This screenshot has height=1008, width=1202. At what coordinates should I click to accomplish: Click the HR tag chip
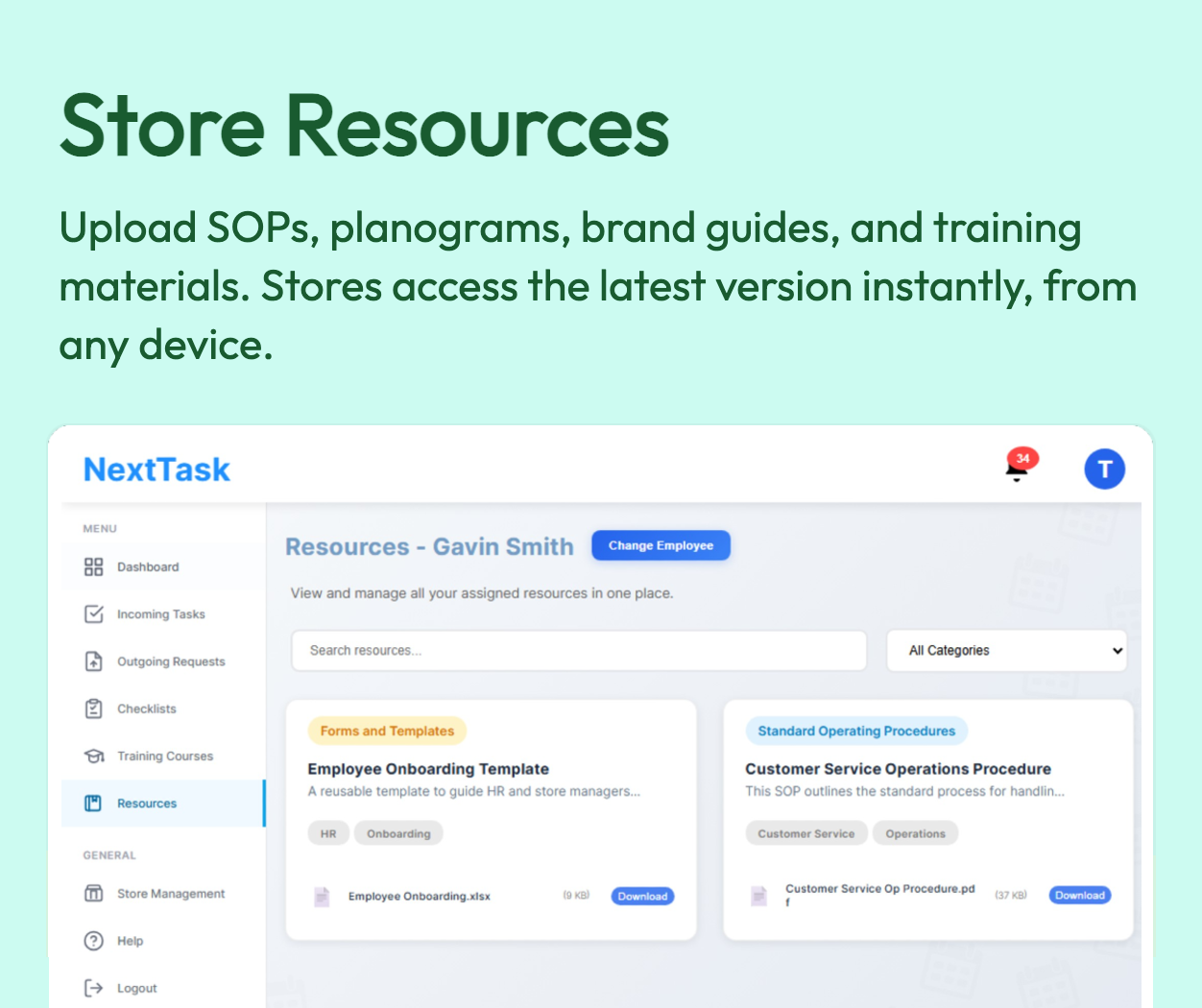tap(328, 833)
